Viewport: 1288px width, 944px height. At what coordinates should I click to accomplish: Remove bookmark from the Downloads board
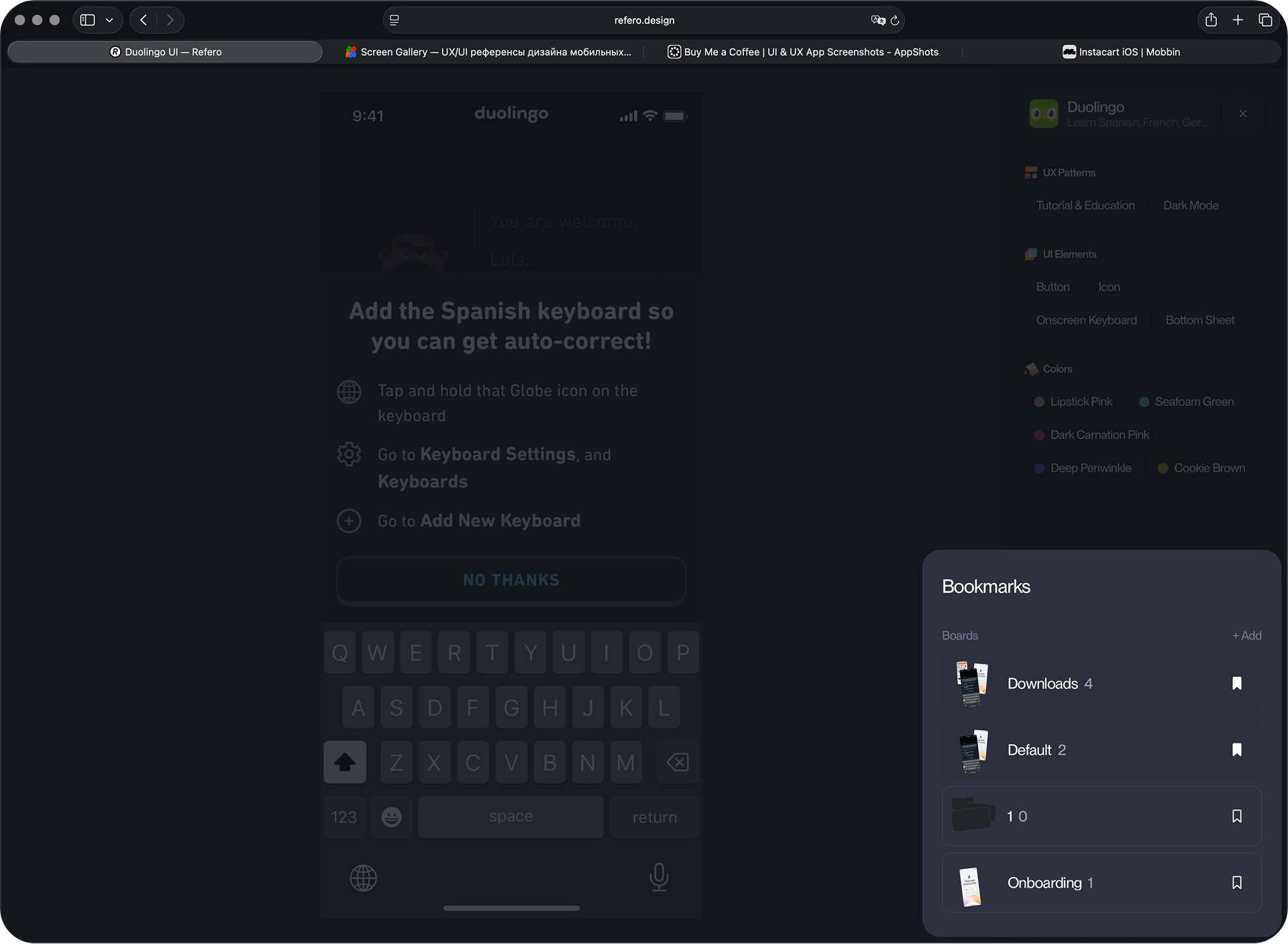(x=1237, y=683)
